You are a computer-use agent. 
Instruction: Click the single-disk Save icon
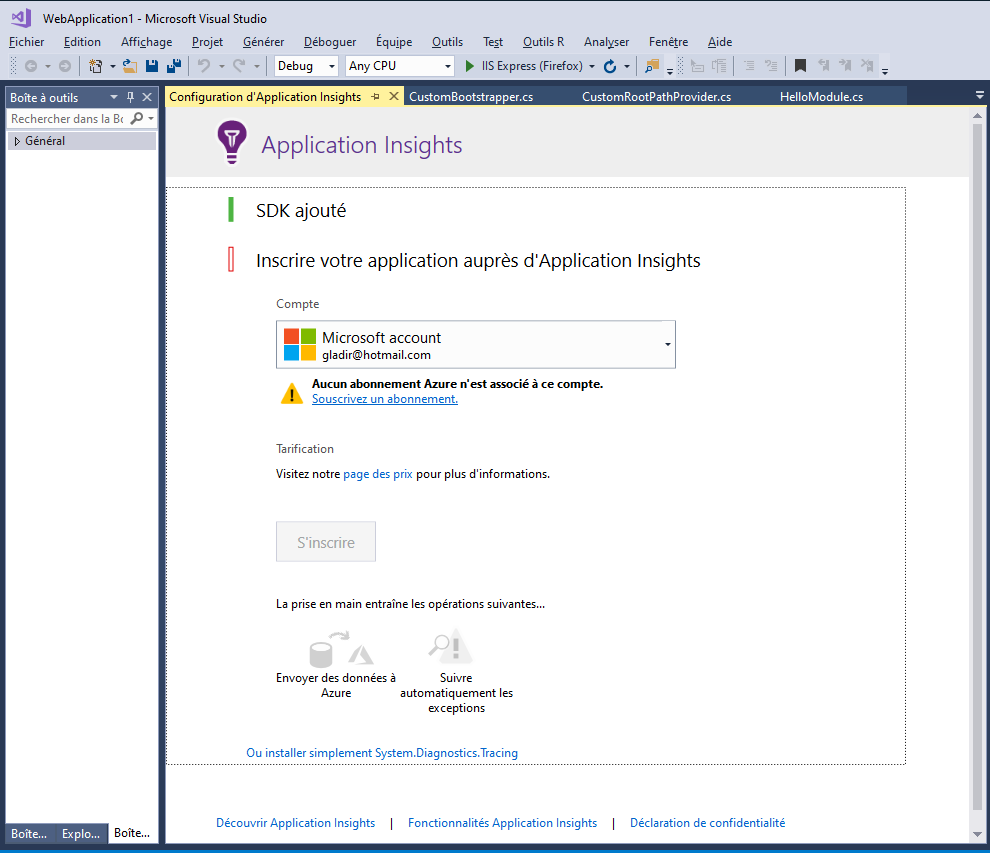[x=152, y=66]
